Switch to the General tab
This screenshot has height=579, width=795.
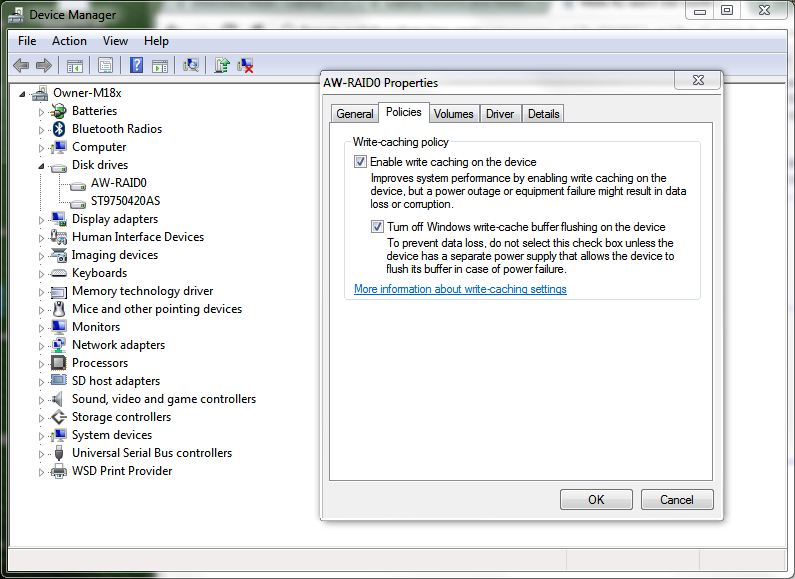[354, 114]
